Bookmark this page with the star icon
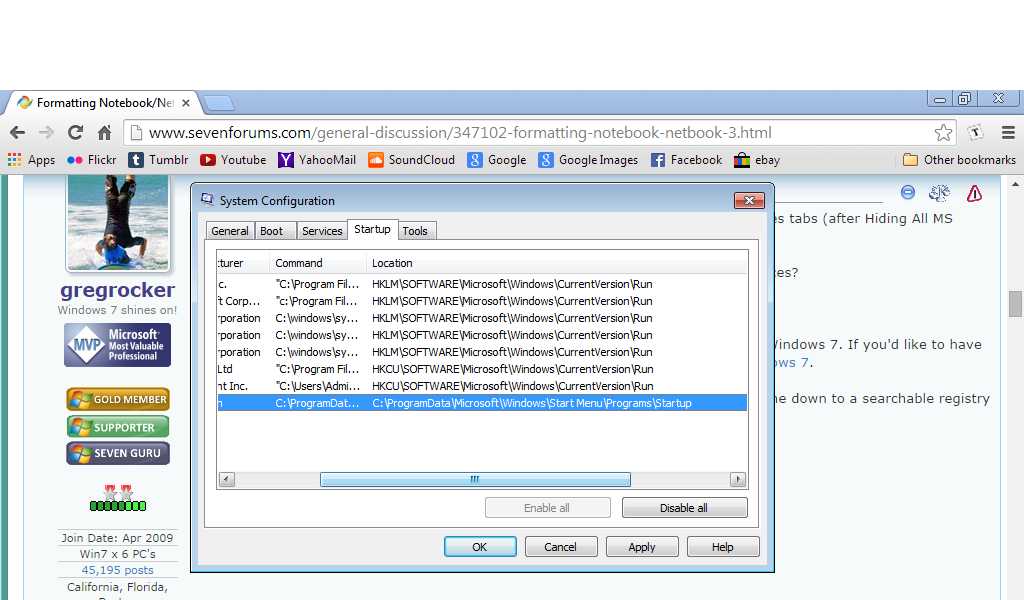1024x600 pixels. [943, 133]
